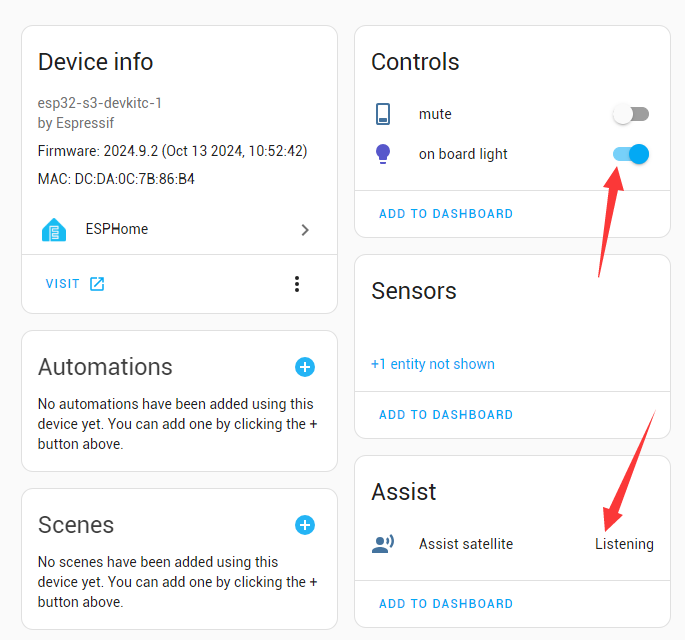Expand the ESPHome integration chevron
This screenshot has height=640, width=685.
305,230
